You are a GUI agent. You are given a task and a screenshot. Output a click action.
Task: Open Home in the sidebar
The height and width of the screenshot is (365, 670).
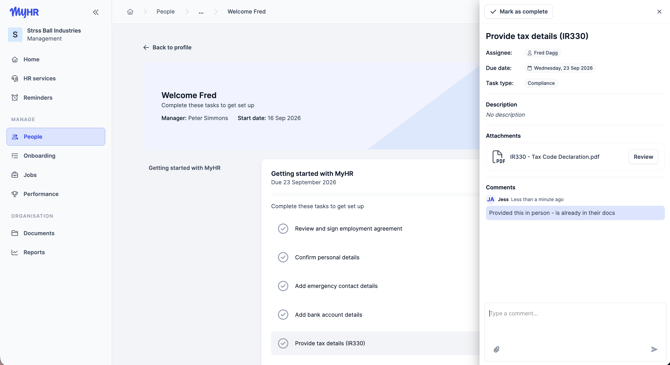pos(56,59)
